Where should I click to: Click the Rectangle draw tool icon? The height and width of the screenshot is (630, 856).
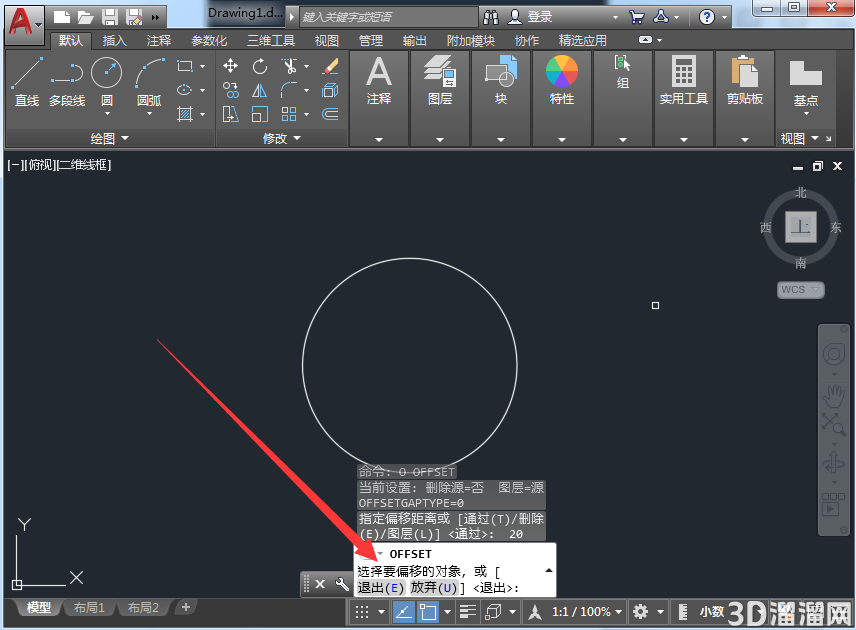coord(185,66)
